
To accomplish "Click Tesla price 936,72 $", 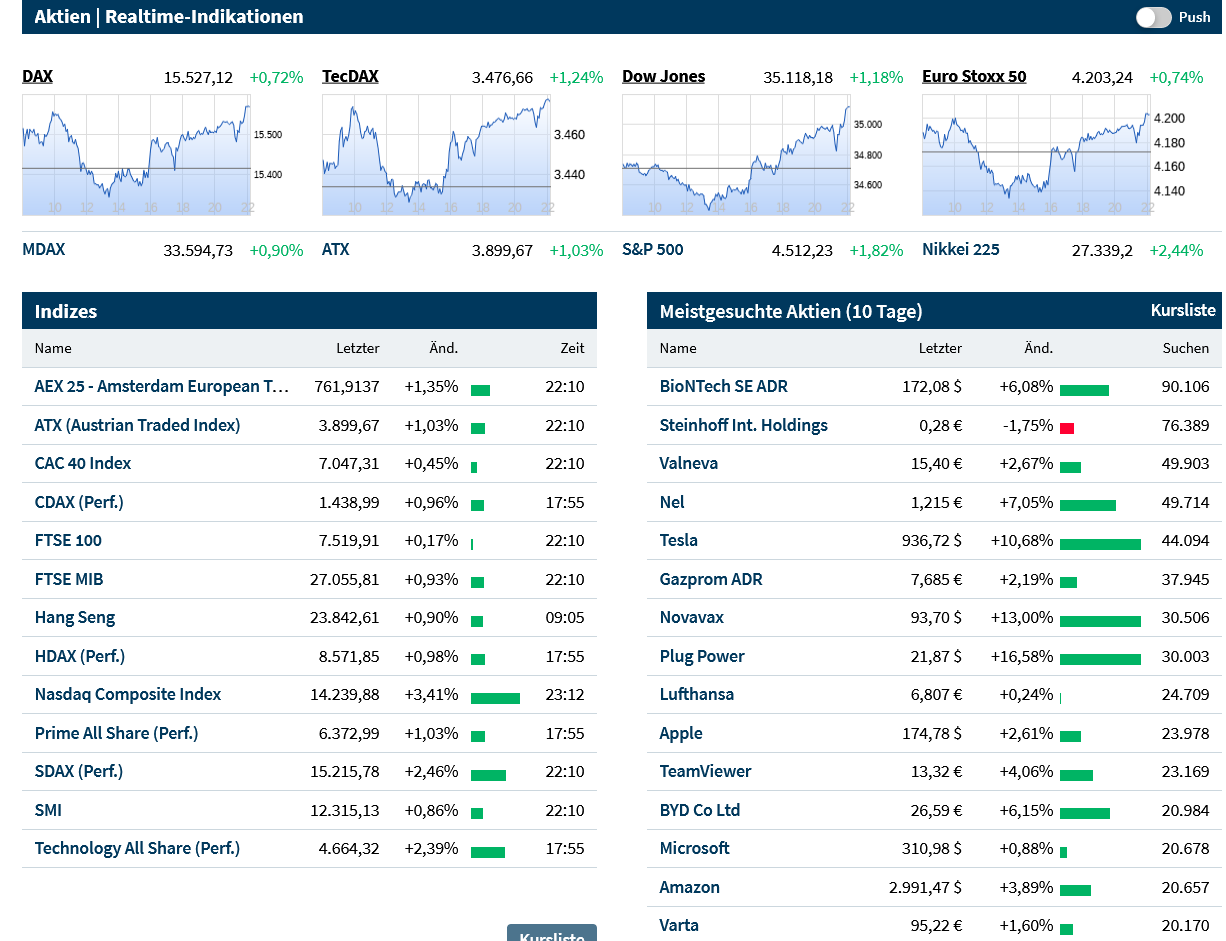I will pyautogui.click(x=932, y=541).
